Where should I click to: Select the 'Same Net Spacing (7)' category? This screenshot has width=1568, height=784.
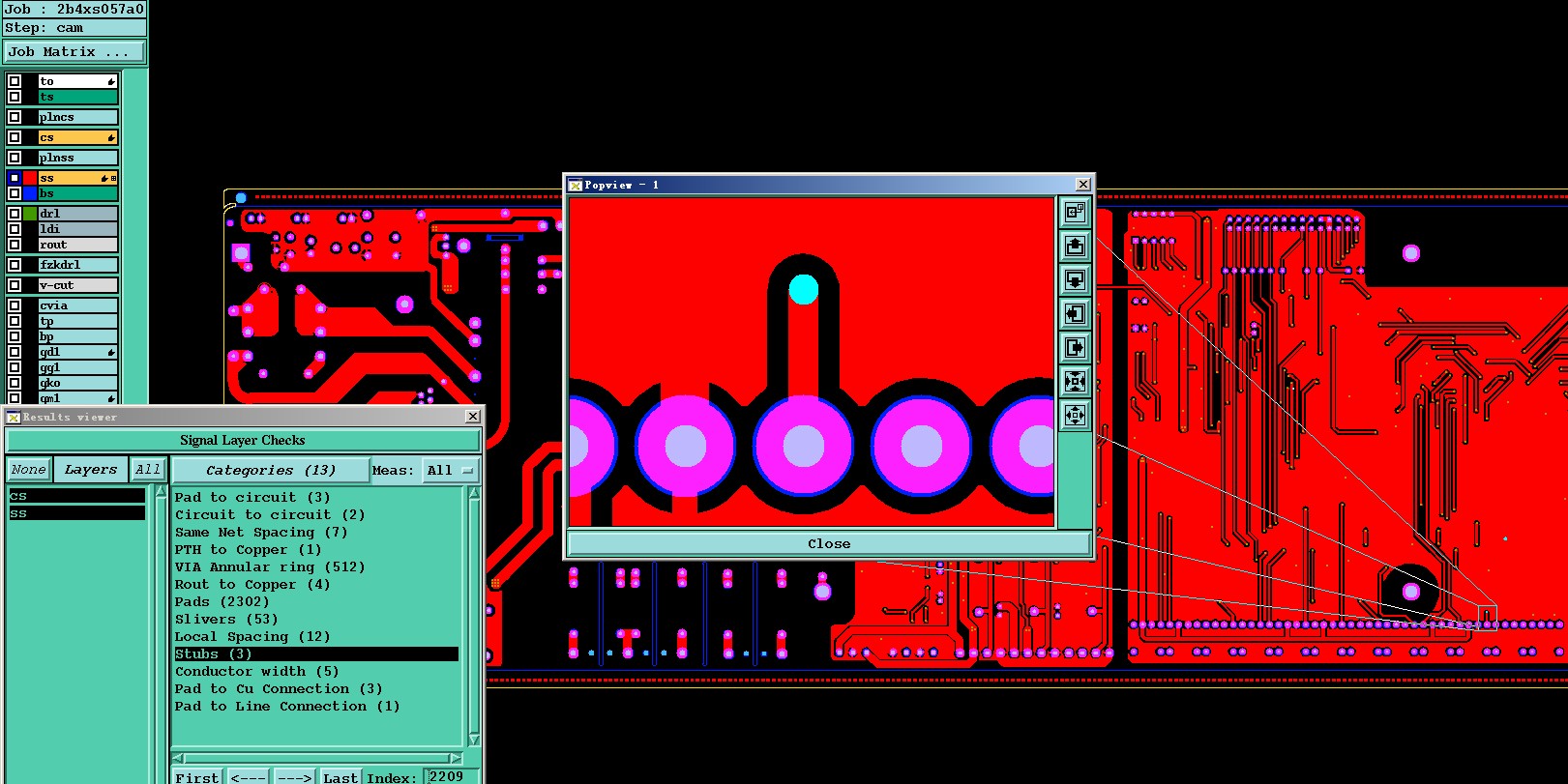261,533
